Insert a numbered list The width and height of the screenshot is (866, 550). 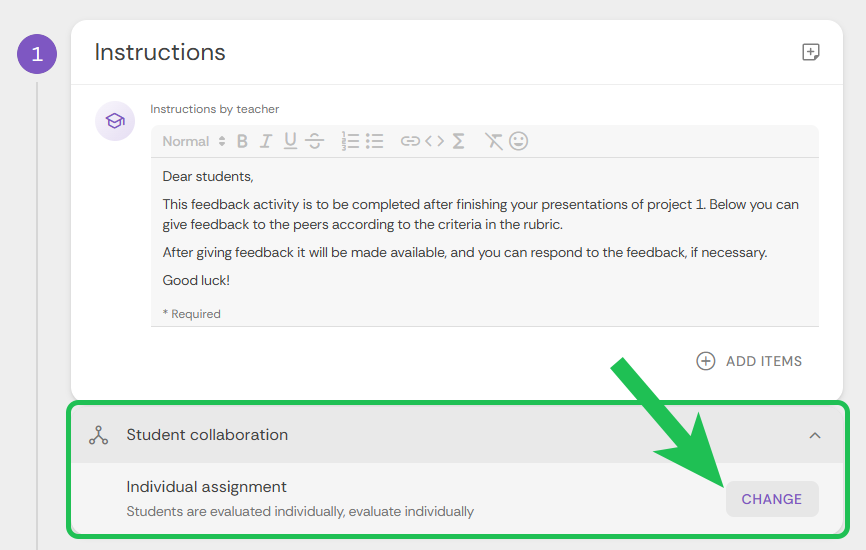[350, 142]
